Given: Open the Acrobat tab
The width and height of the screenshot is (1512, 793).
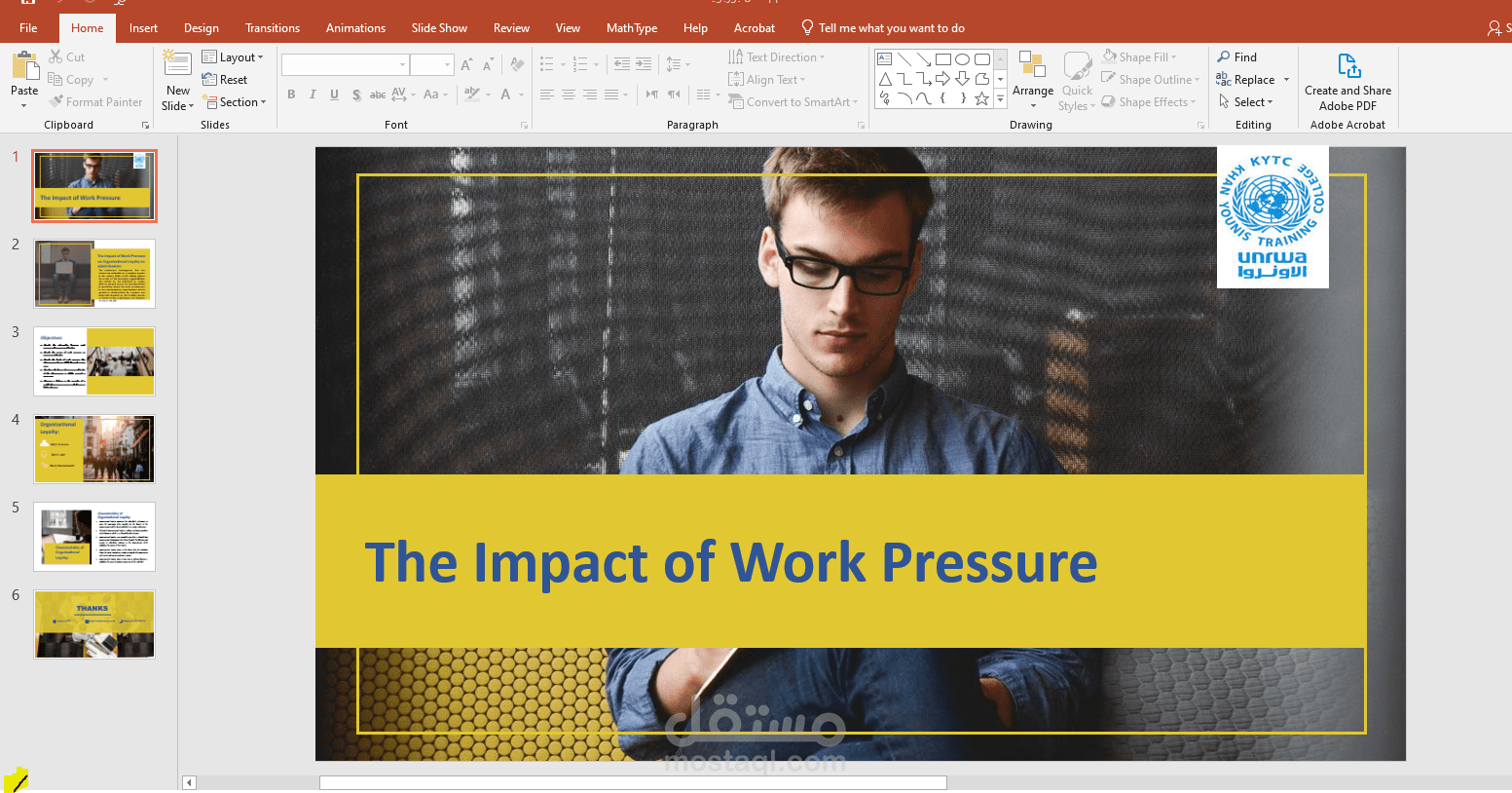Looking at the screenshot, I should pos(755,28).
